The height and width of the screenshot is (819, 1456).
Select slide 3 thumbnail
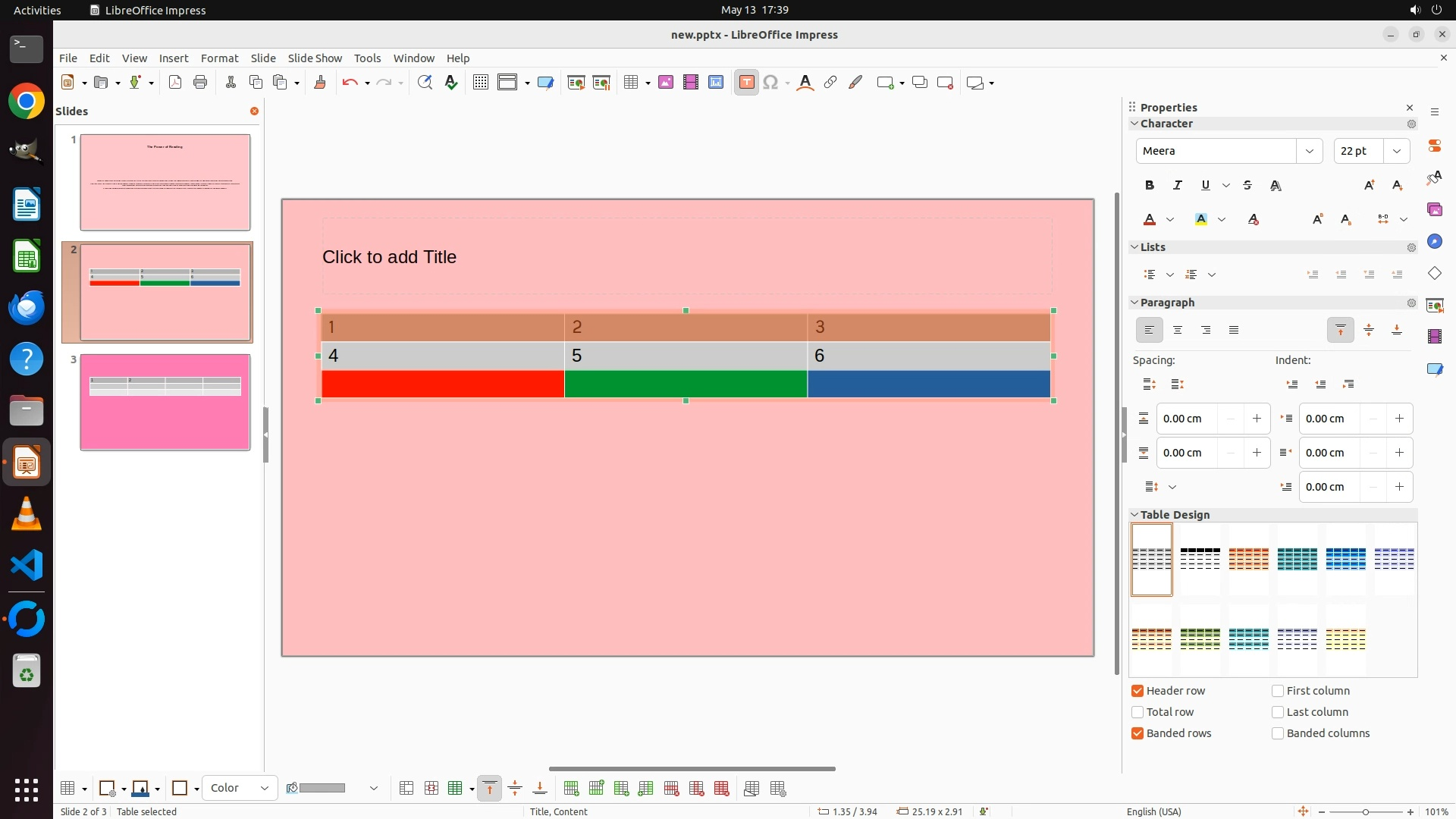click(x=165, y=402)
